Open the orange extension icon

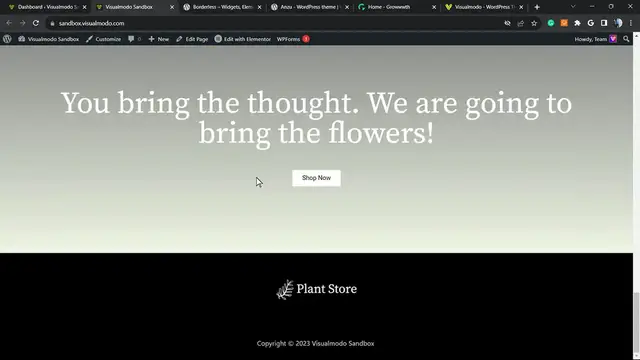coord(564,23)
